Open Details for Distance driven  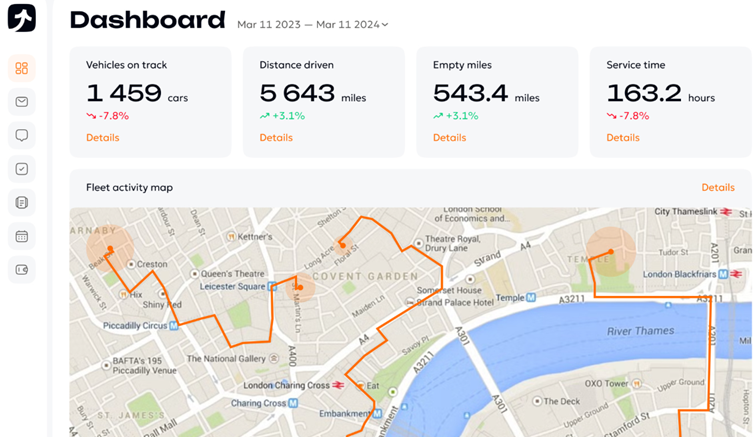[276, 138]
